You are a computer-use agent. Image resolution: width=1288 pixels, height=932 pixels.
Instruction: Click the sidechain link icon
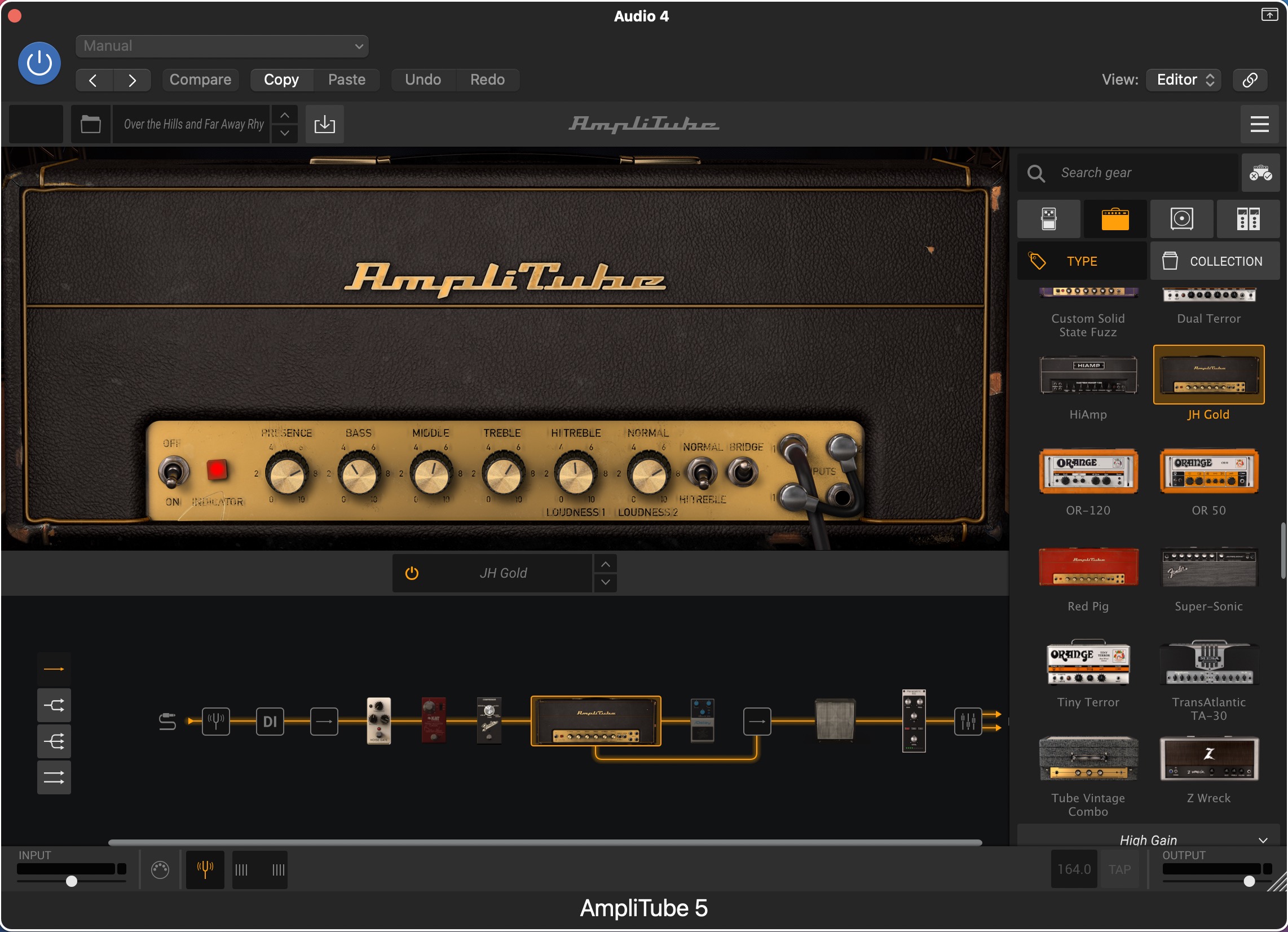click(1250, 80)
